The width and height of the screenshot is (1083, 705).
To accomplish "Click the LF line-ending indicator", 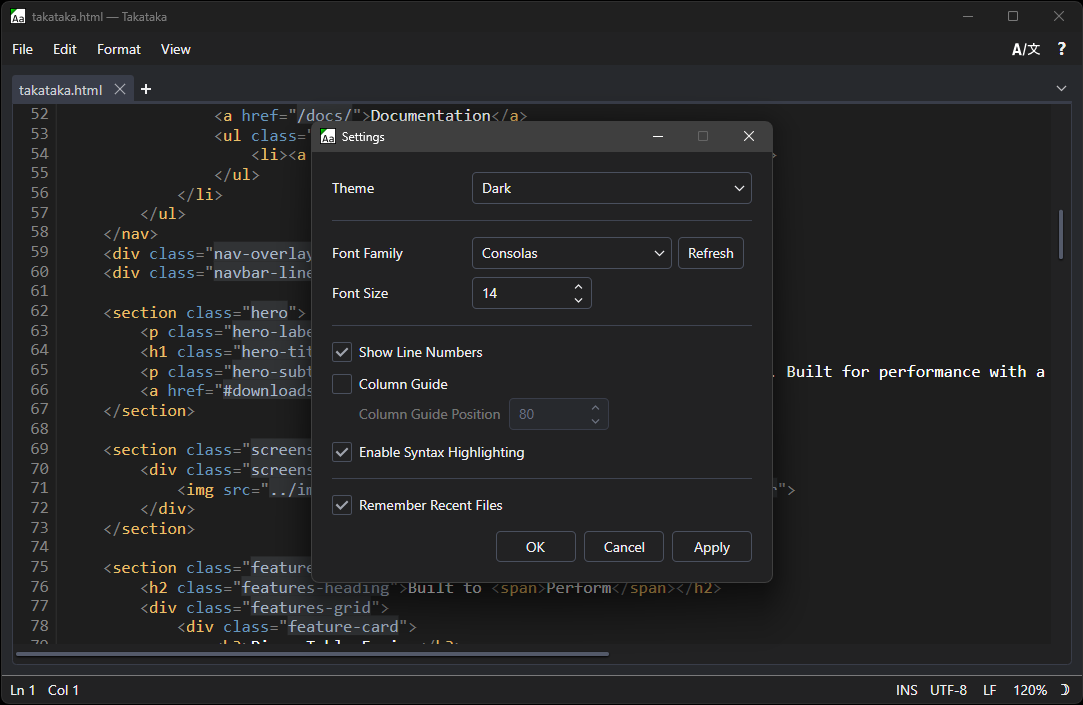I will click(x=989, y=689).
